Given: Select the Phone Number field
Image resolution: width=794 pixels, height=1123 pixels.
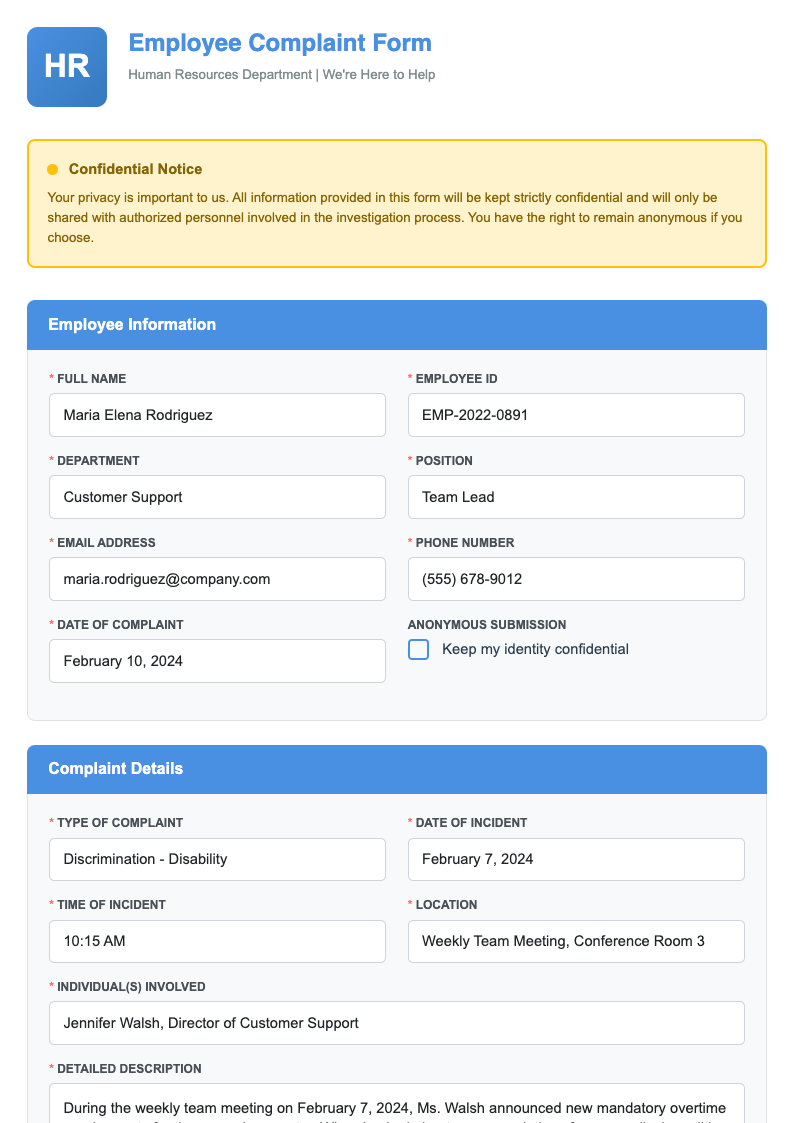Looking at the screenshot, I should tap(576, 579).
